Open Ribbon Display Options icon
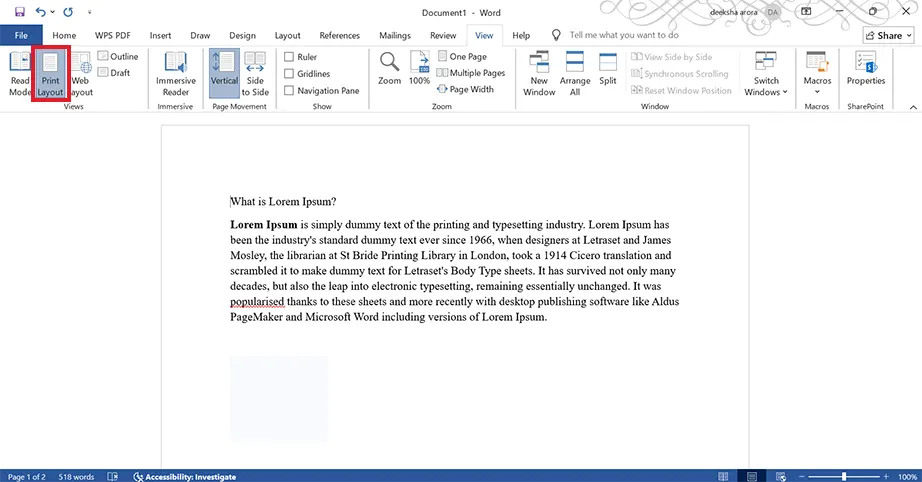Image resolution: width=922 pixels, height=482 pixels. click(x=806, y=12)
